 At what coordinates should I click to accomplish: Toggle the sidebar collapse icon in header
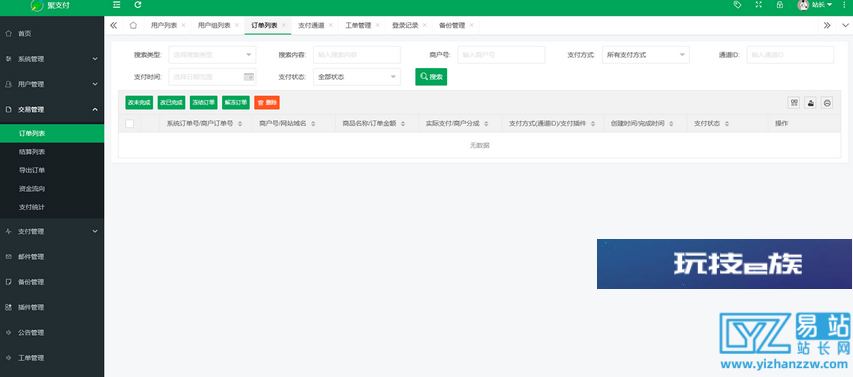click(116, 5)
